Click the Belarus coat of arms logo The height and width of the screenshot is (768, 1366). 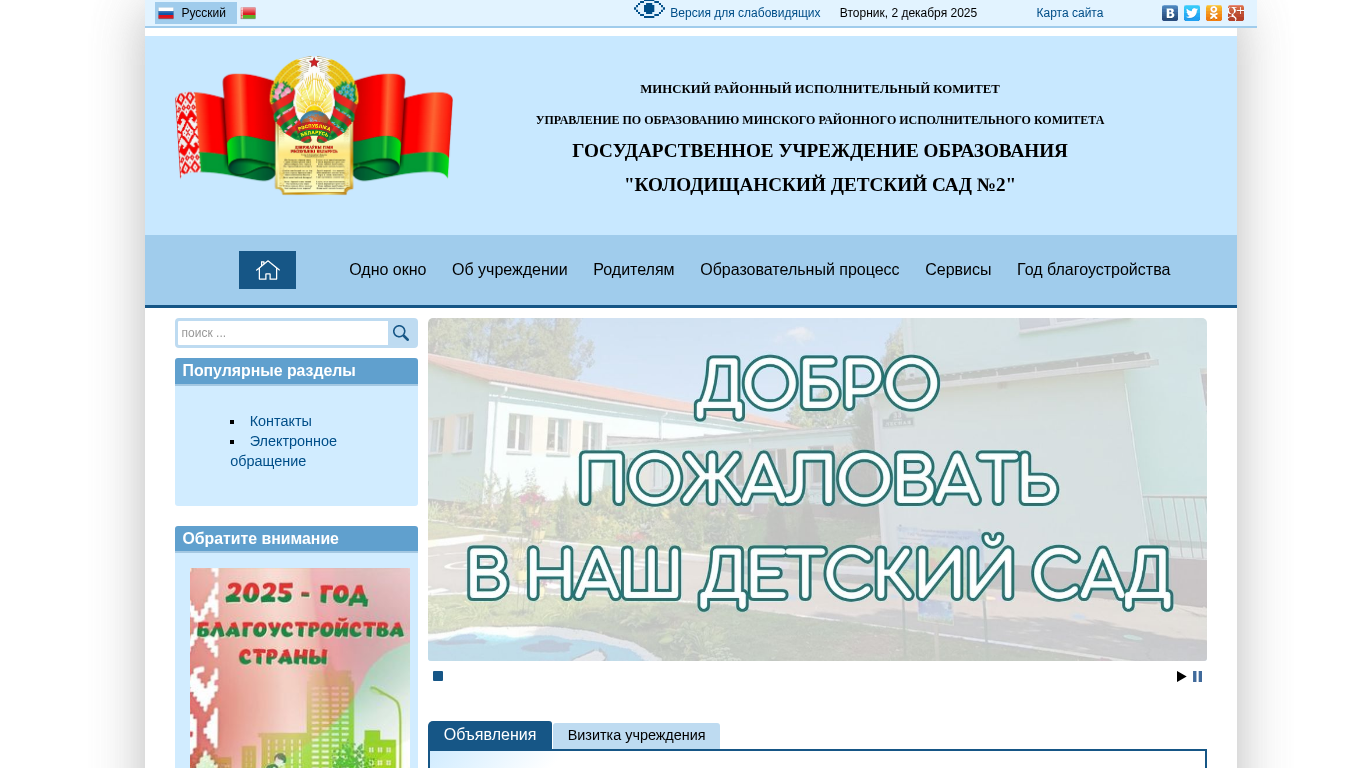[314, 125]
